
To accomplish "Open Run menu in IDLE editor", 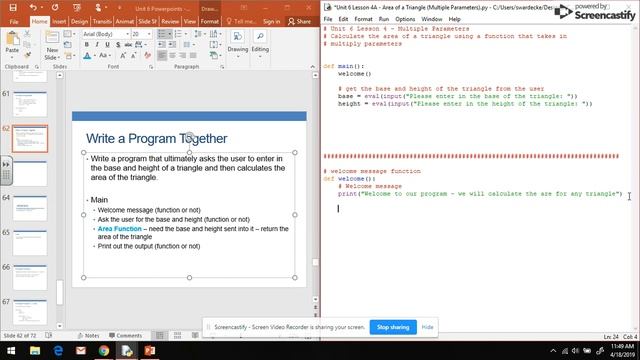I will click(384, 19).
